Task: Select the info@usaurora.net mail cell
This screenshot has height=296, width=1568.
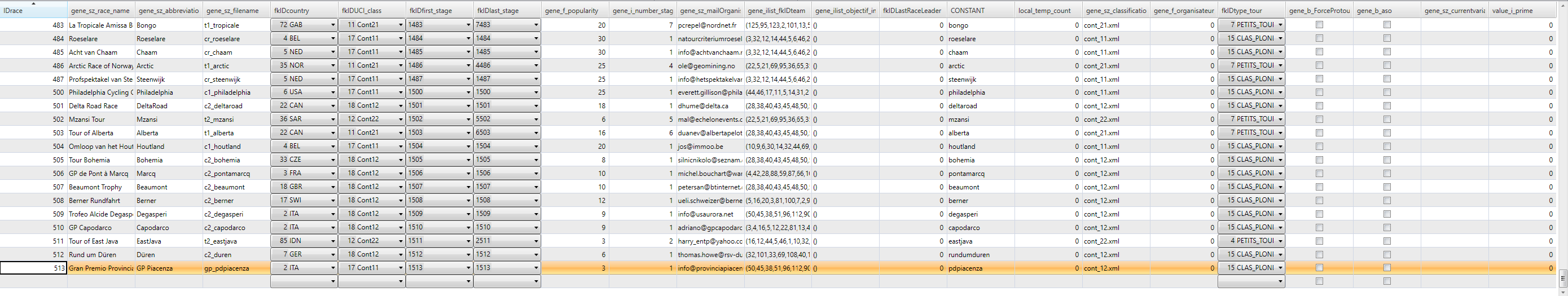Action: (709, 214)
